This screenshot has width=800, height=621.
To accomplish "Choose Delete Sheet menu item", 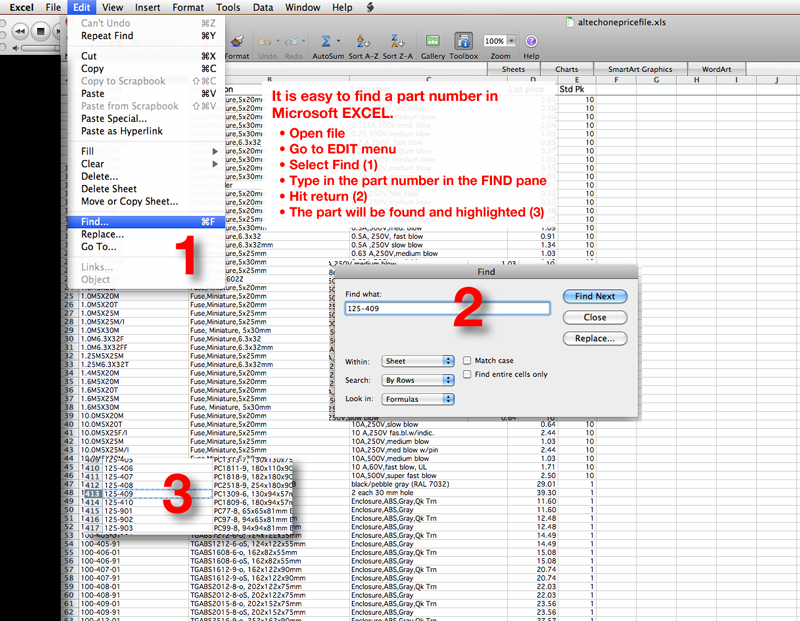I will point(146,189).
